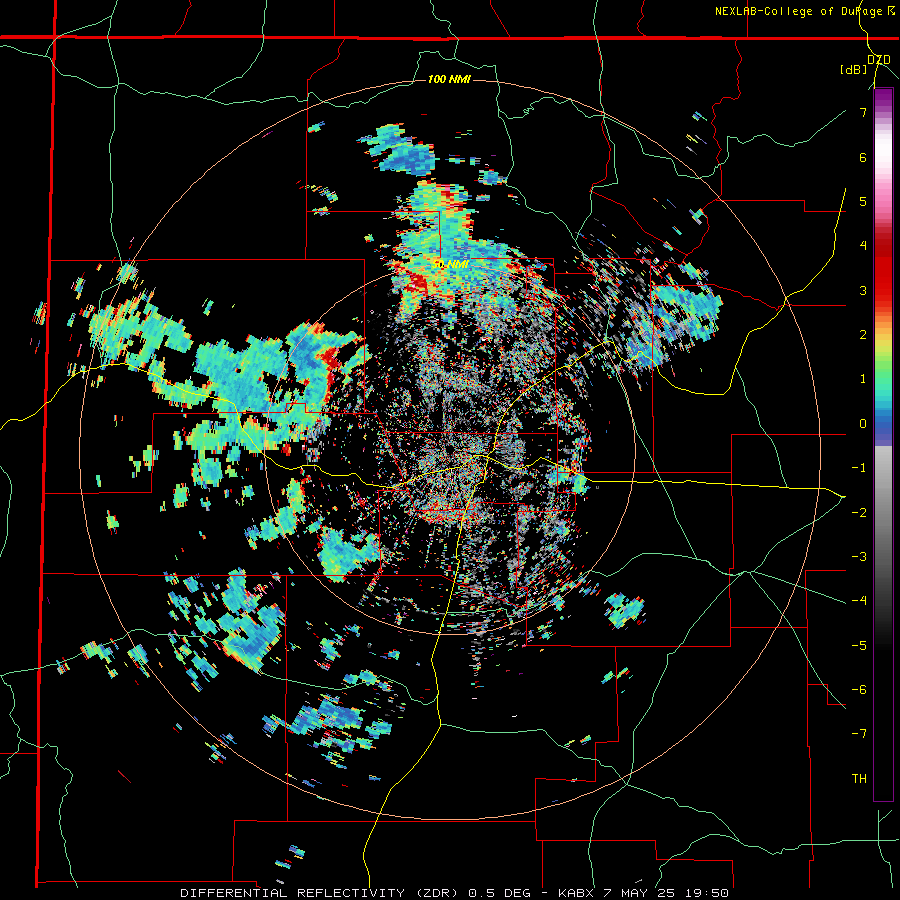
Task: Click the TH threshold label on the scale
Action: coord(859,778)
